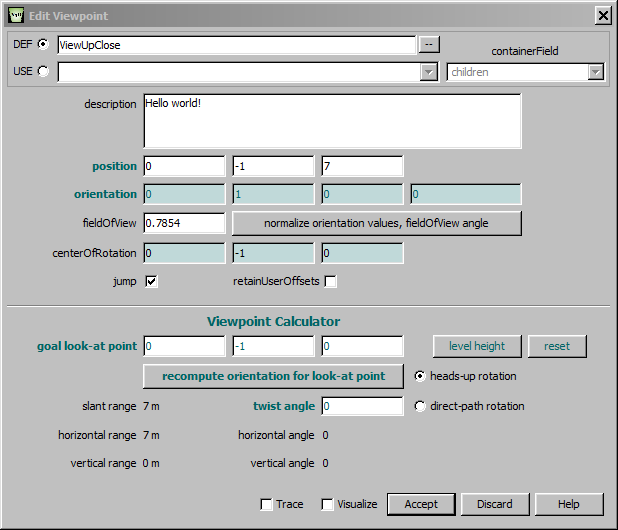
Task: Click the level height button
Action: (x=477, y=346)
